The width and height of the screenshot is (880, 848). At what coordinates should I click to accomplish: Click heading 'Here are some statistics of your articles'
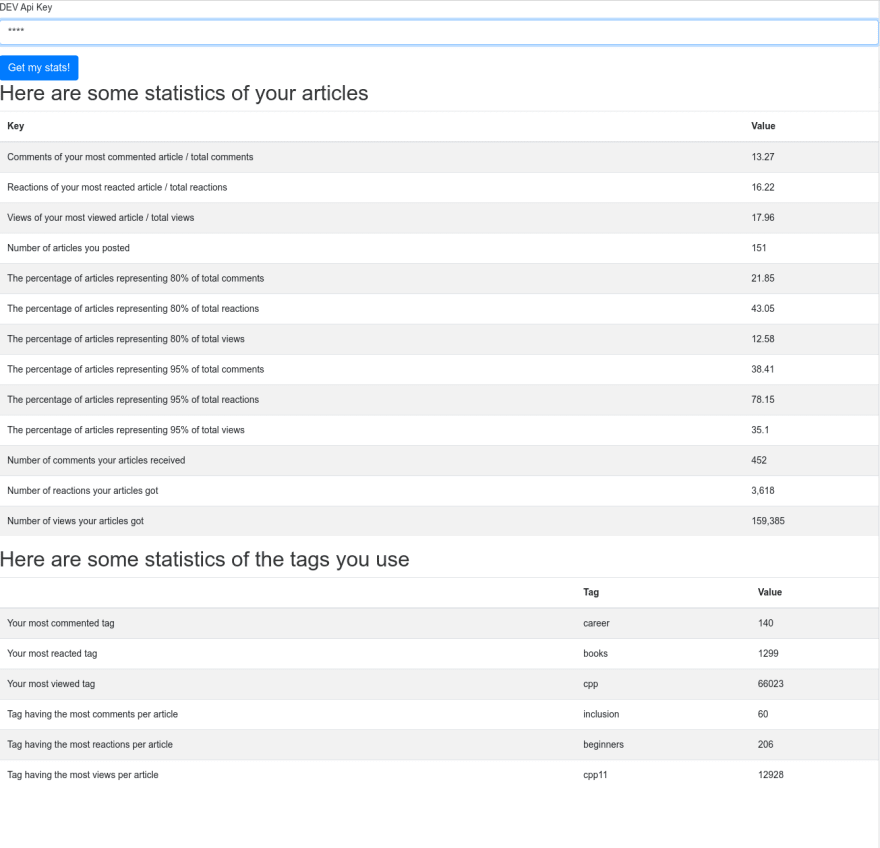(x=184, y=93)
